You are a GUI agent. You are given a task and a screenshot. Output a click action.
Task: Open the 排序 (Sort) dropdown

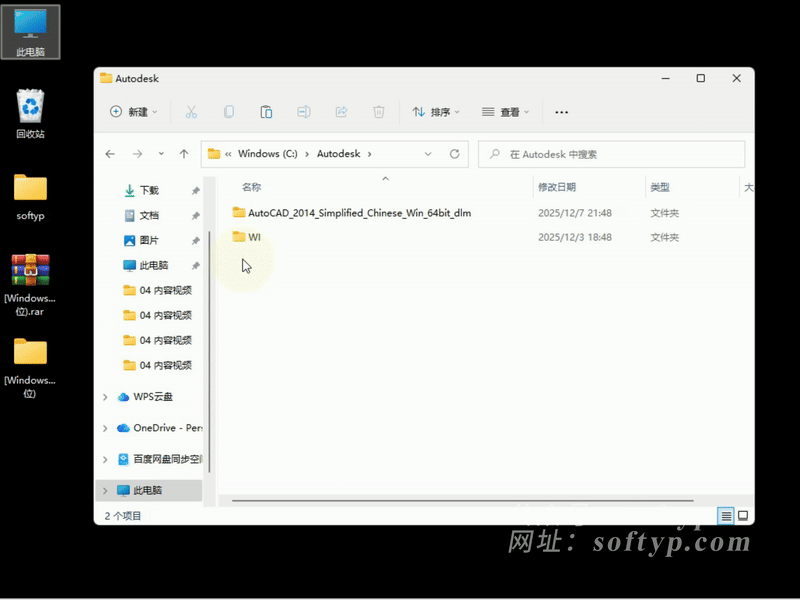click(x=436, y=112)
